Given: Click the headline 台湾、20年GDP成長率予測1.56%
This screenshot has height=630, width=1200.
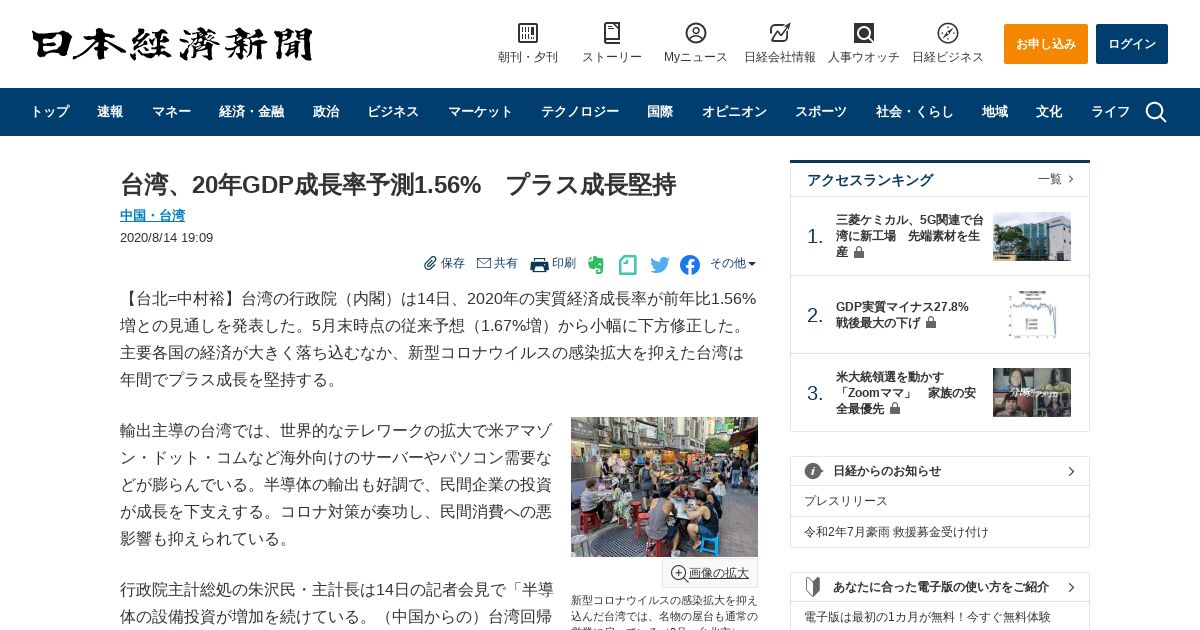Looking at the screenshot, I should coord(398,185).
